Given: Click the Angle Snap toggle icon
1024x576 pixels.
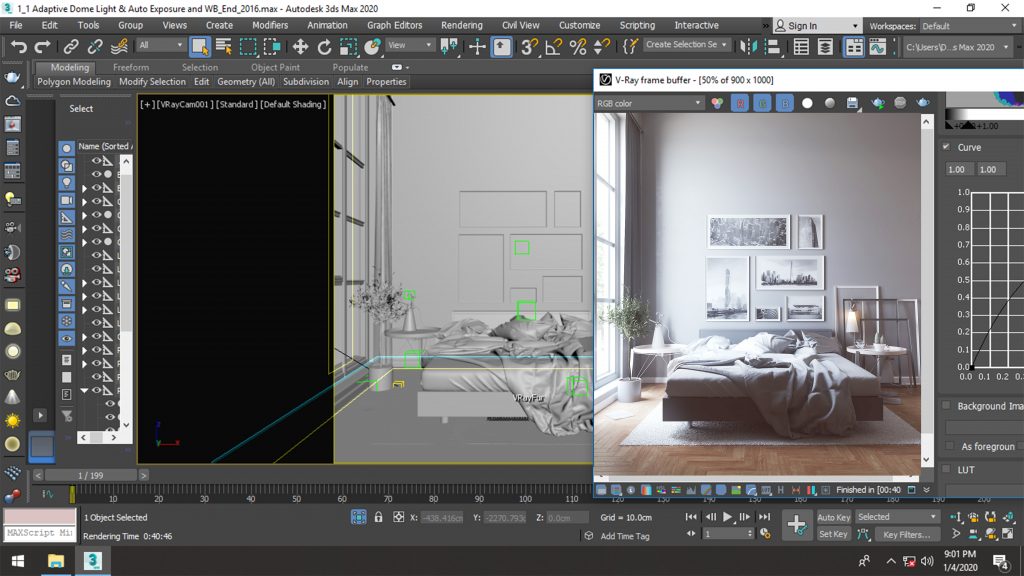Looking at the screenshot, I should pyautogui.click(x=553, y=46).
